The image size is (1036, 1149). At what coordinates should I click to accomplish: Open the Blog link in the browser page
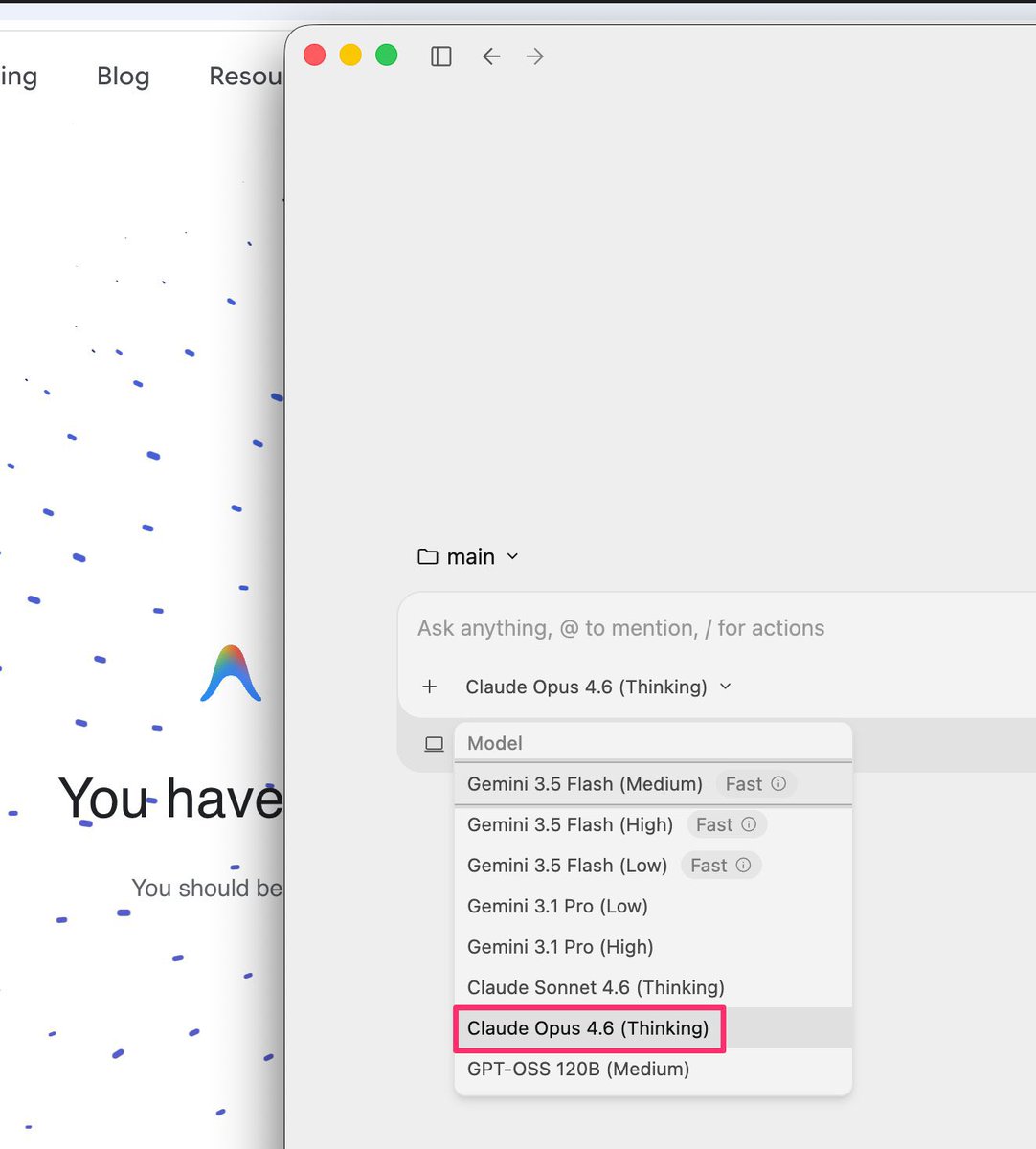pos(124,77)
